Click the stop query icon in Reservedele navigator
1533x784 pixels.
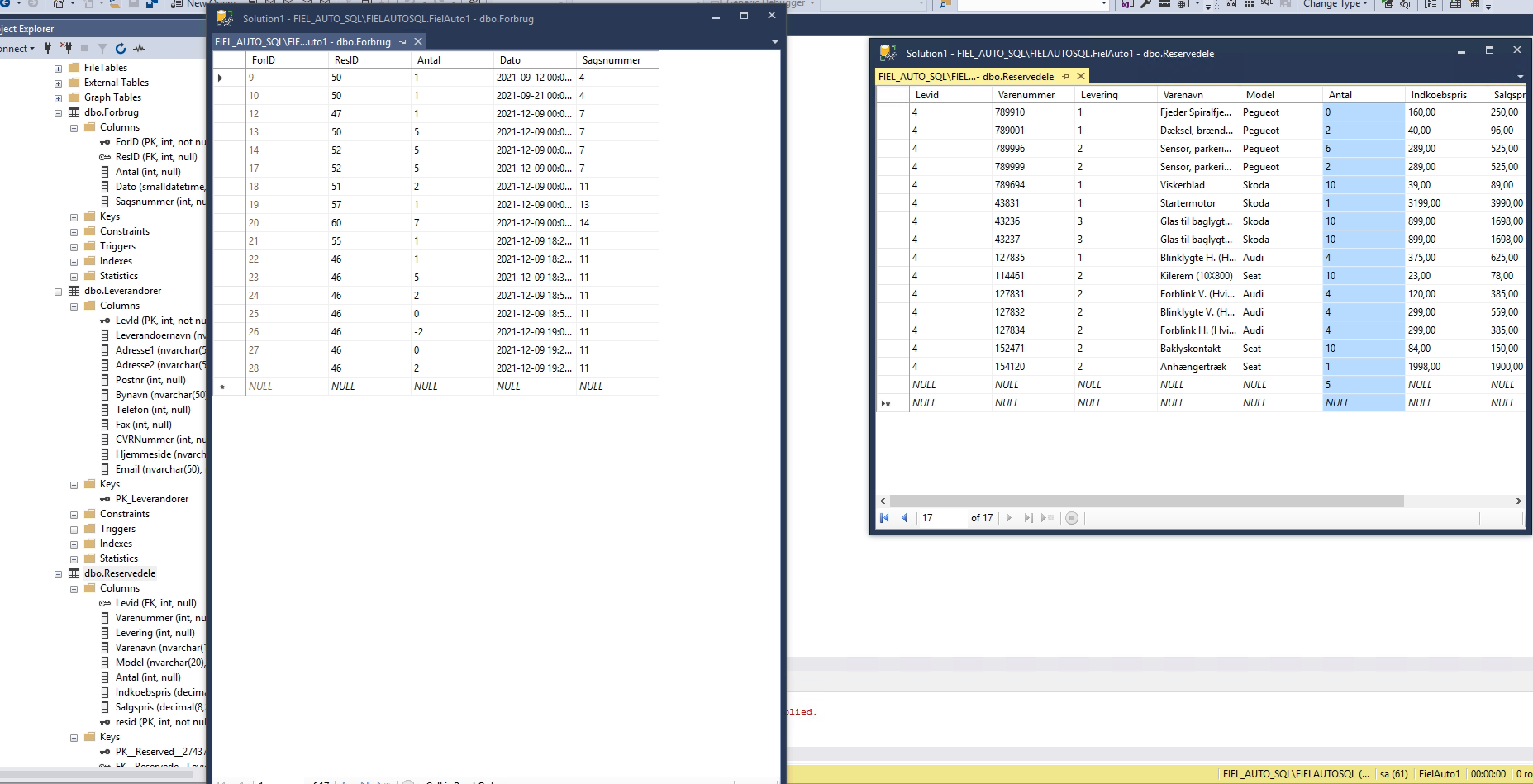coord(1072,518)
